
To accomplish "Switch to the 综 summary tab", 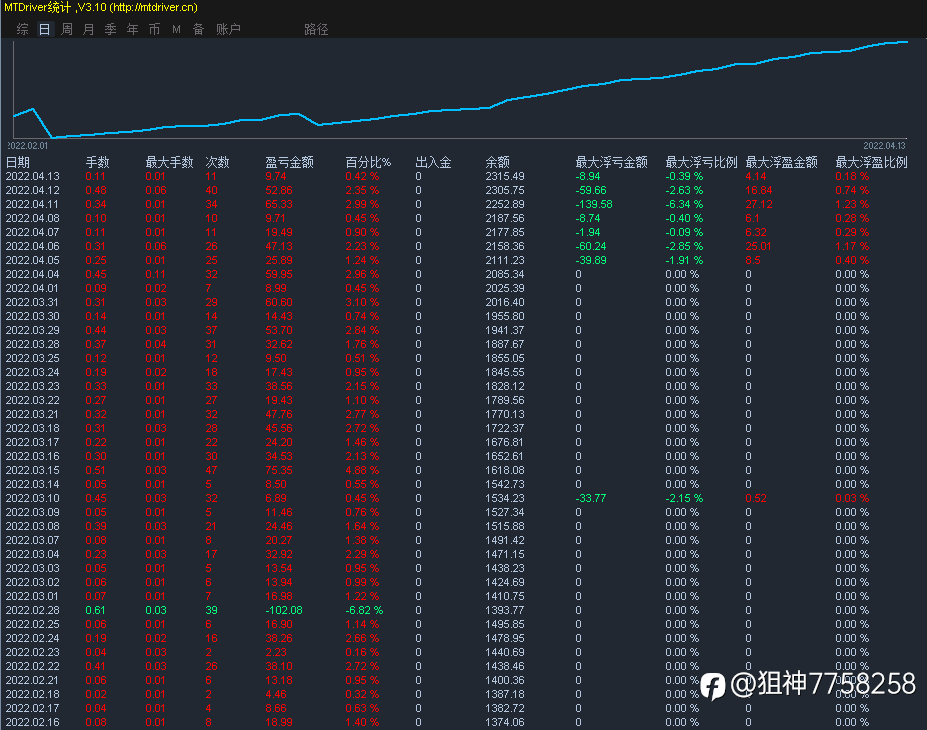I will click(x=22, y=29).
